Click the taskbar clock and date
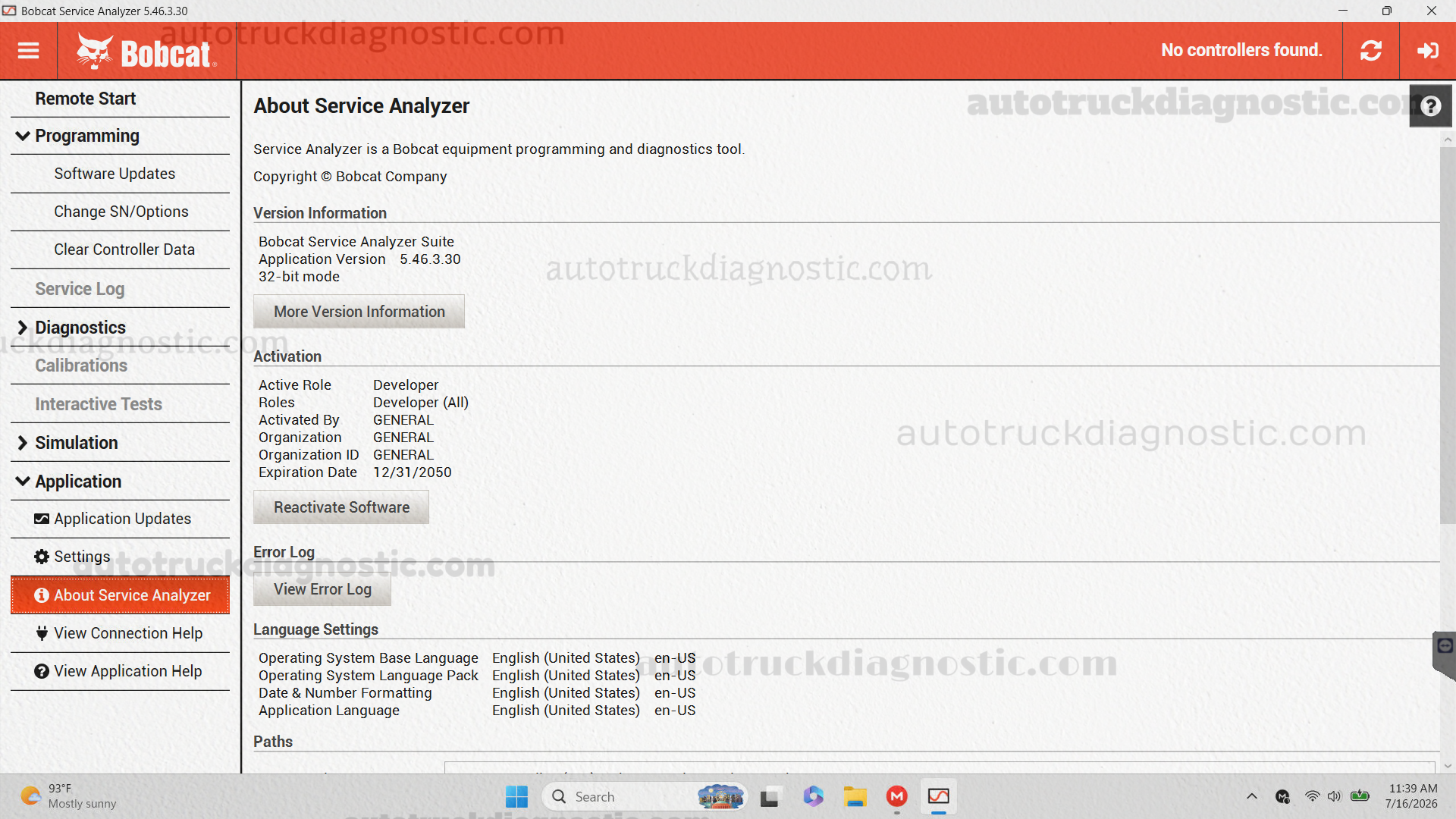The image size is (1456, 819). click(1411, 796)
